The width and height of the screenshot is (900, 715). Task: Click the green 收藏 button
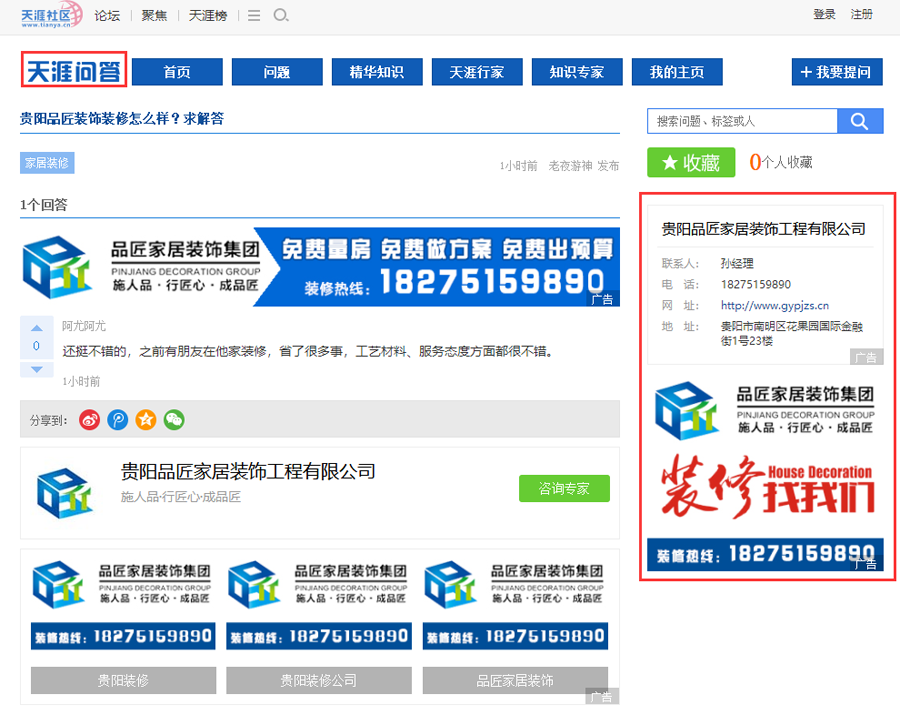click(x=691, y=162)
